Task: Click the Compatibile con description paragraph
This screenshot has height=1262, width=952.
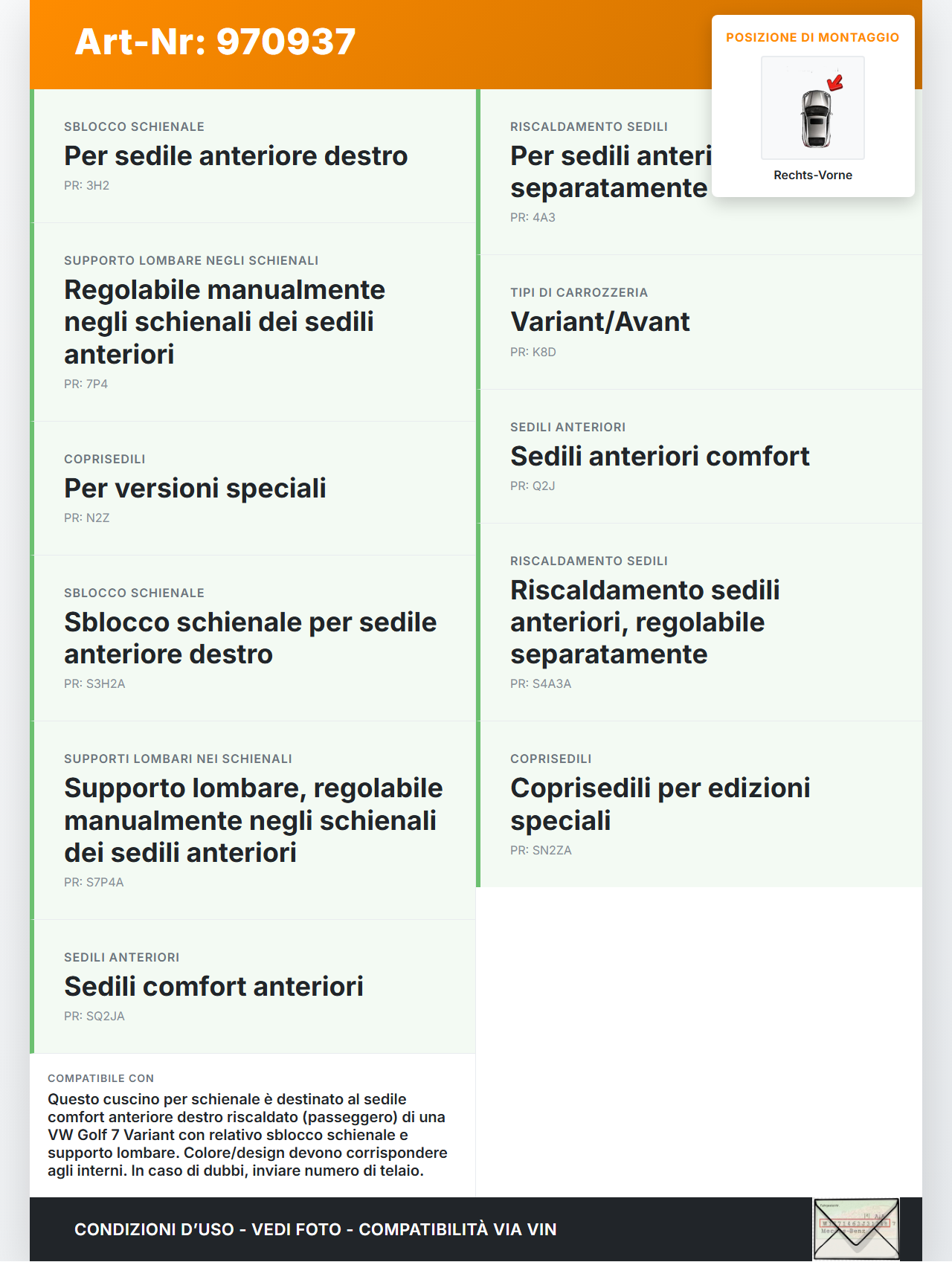Action: click(x=248, y=1135)
